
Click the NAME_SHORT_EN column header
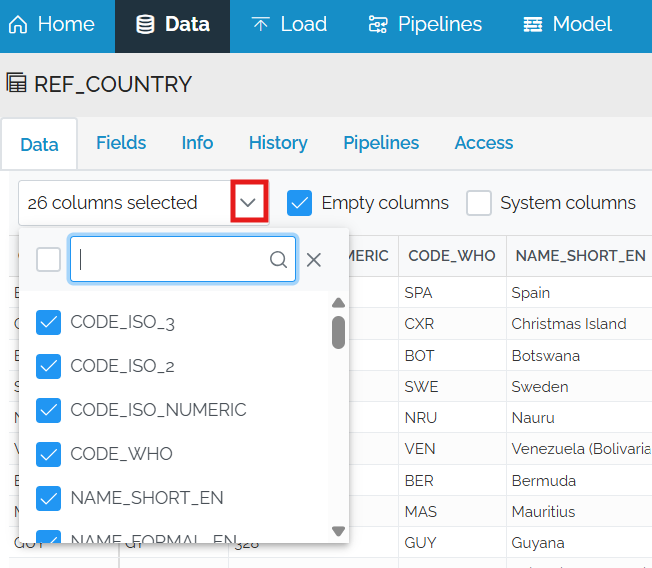point(580,256)
